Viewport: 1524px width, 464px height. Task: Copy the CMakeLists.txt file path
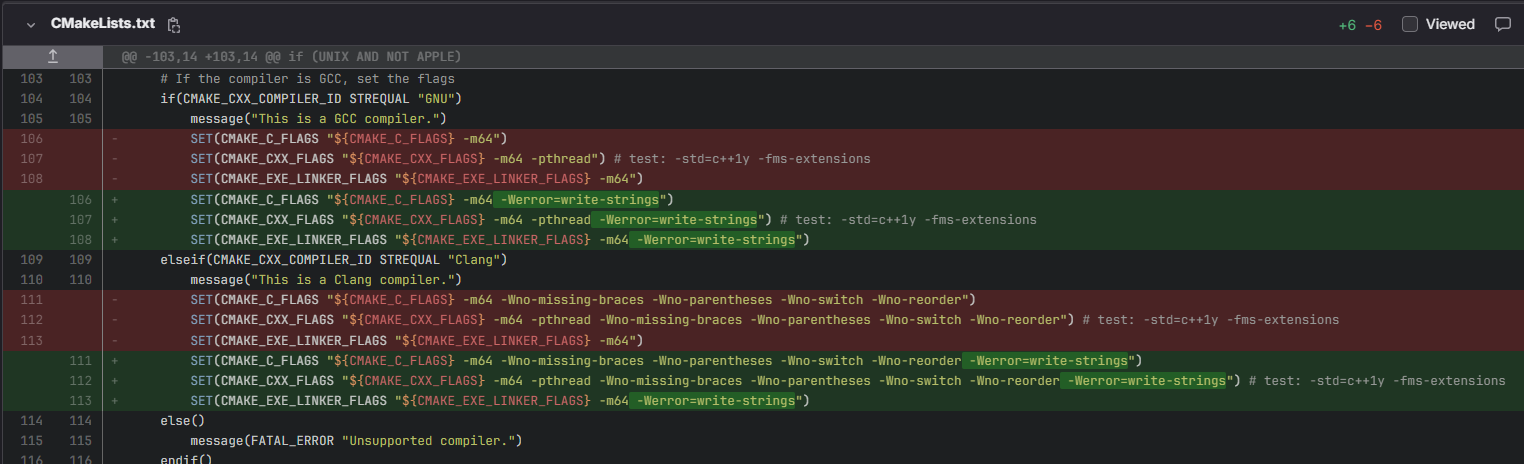pos(174,24)
